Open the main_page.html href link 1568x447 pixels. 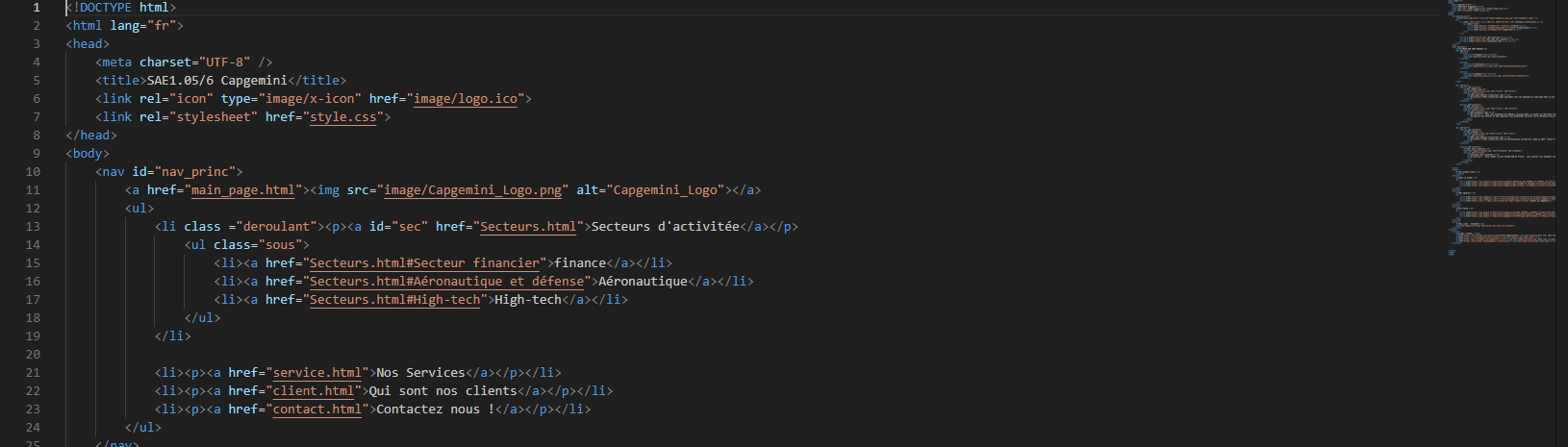coord(242,190)
